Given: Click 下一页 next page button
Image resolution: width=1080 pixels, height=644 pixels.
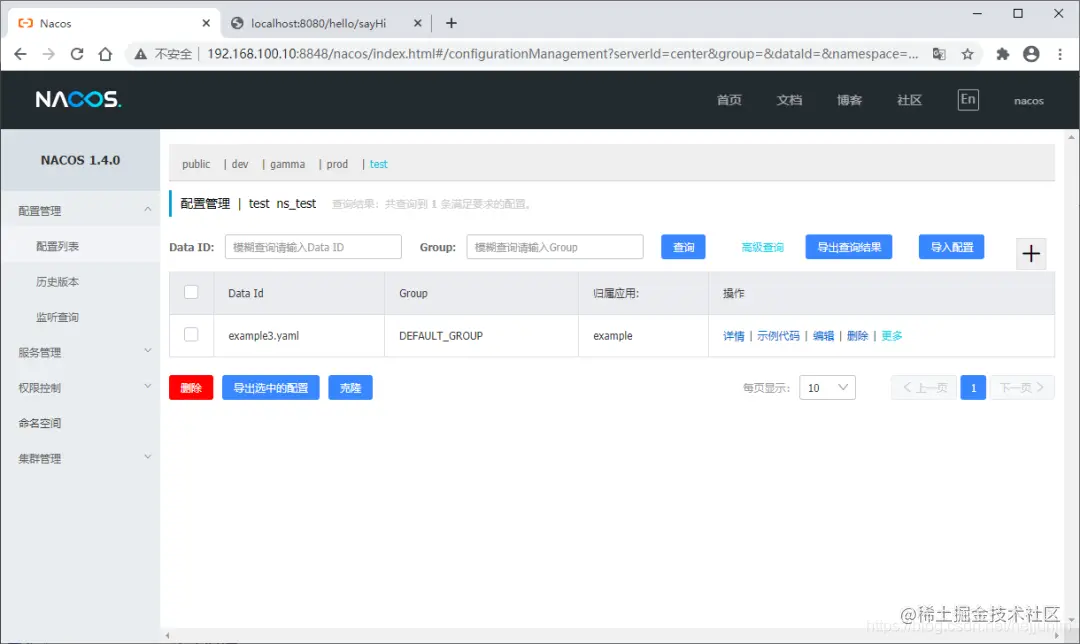Looking at the screenshot, I should point(1022,388).
